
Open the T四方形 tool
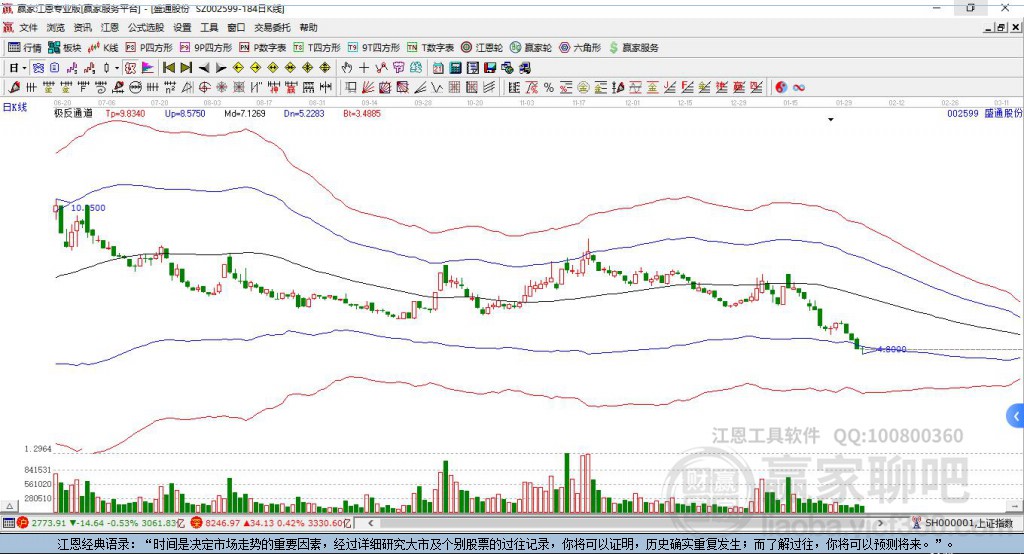[x=317, y=48]
